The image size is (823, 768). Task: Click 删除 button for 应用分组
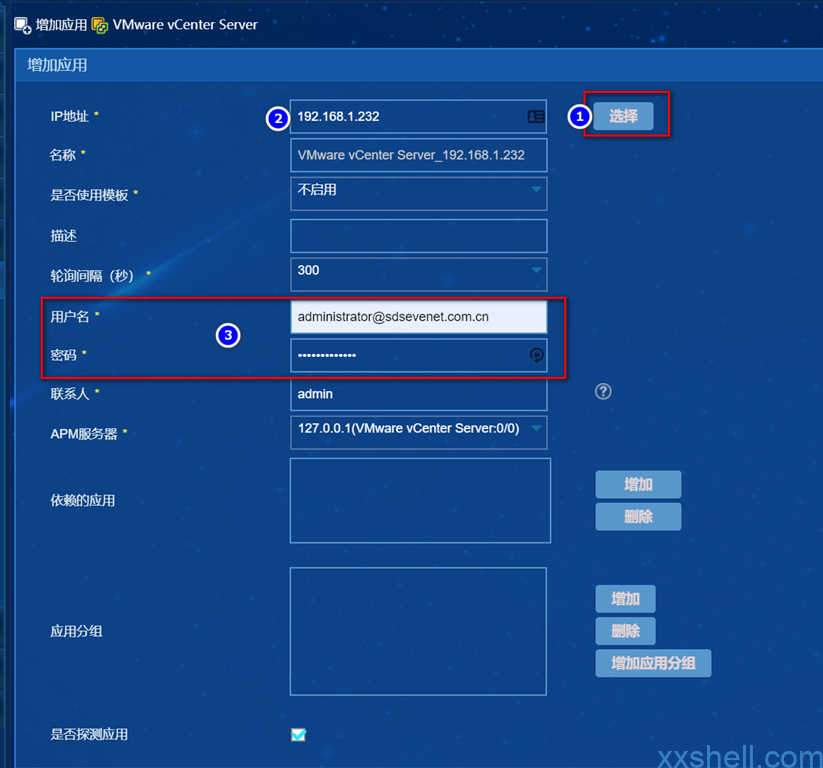pyautogui.click(x=625, y=631)
